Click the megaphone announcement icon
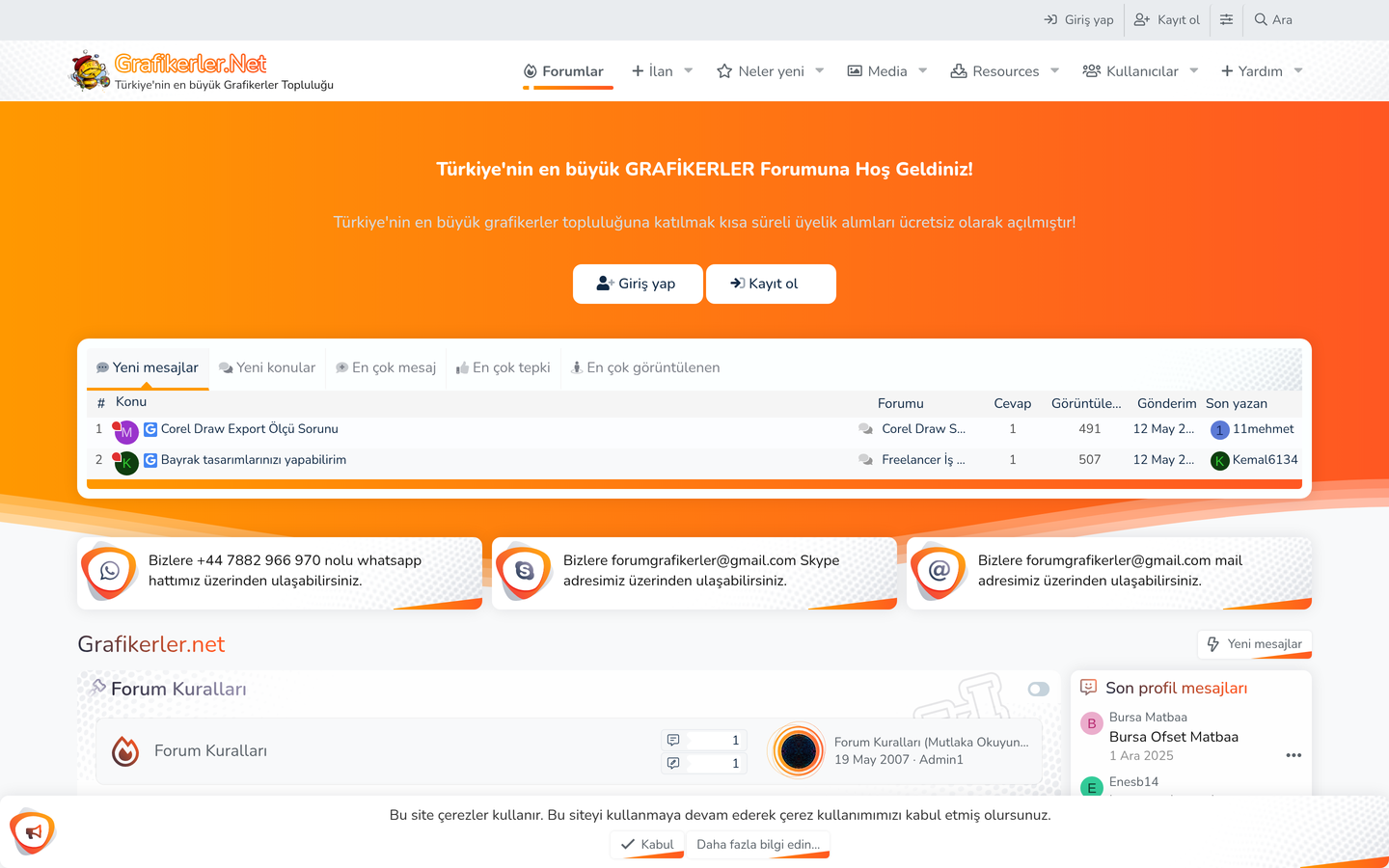Image resolution: width=1389 pixels, height=868 pixels. coord(33,831)
